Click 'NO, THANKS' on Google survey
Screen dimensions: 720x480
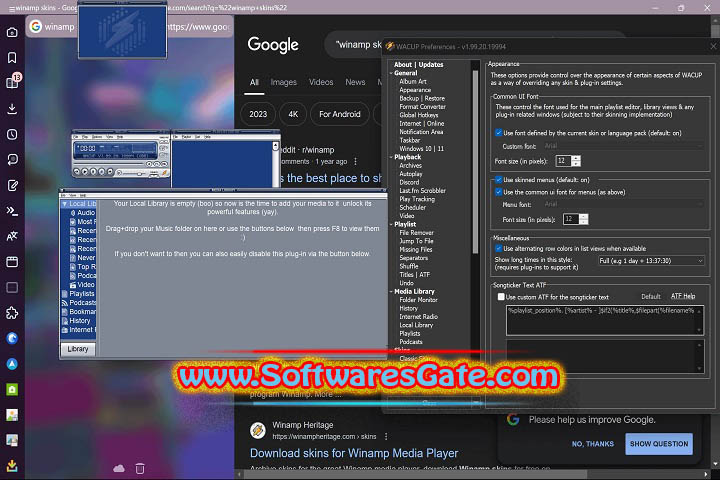click(593, 444)
